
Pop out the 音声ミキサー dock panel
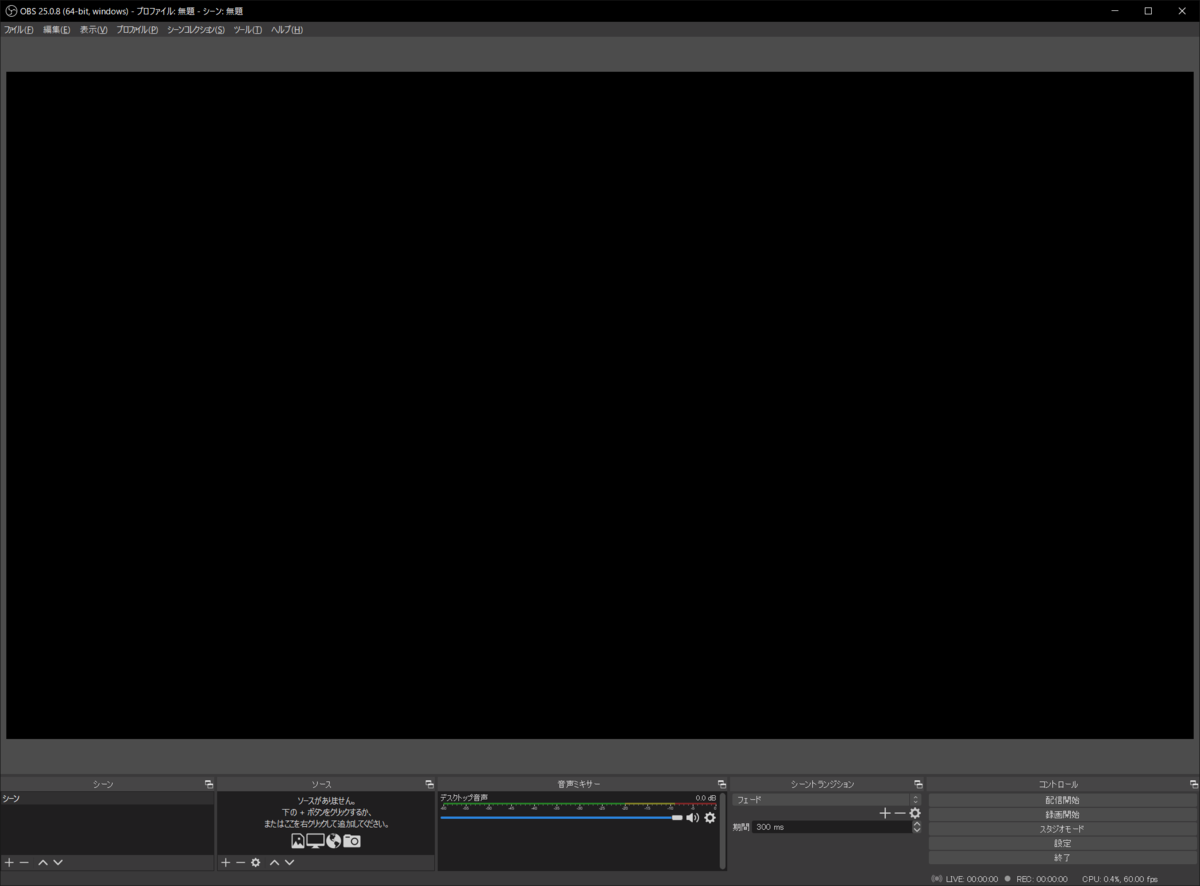click(721, 784)
